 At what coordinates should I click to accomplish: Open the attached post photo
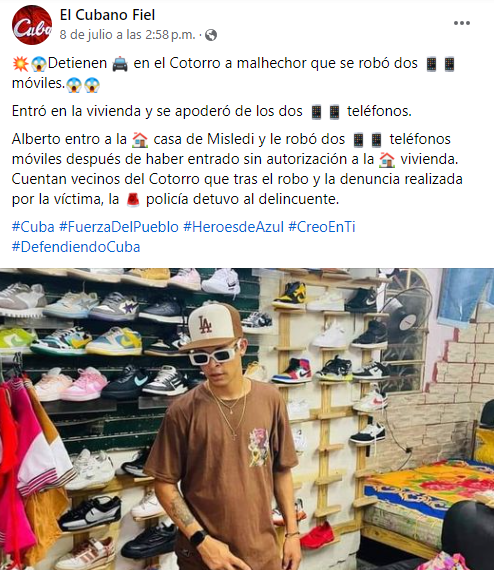coord(247,419)
